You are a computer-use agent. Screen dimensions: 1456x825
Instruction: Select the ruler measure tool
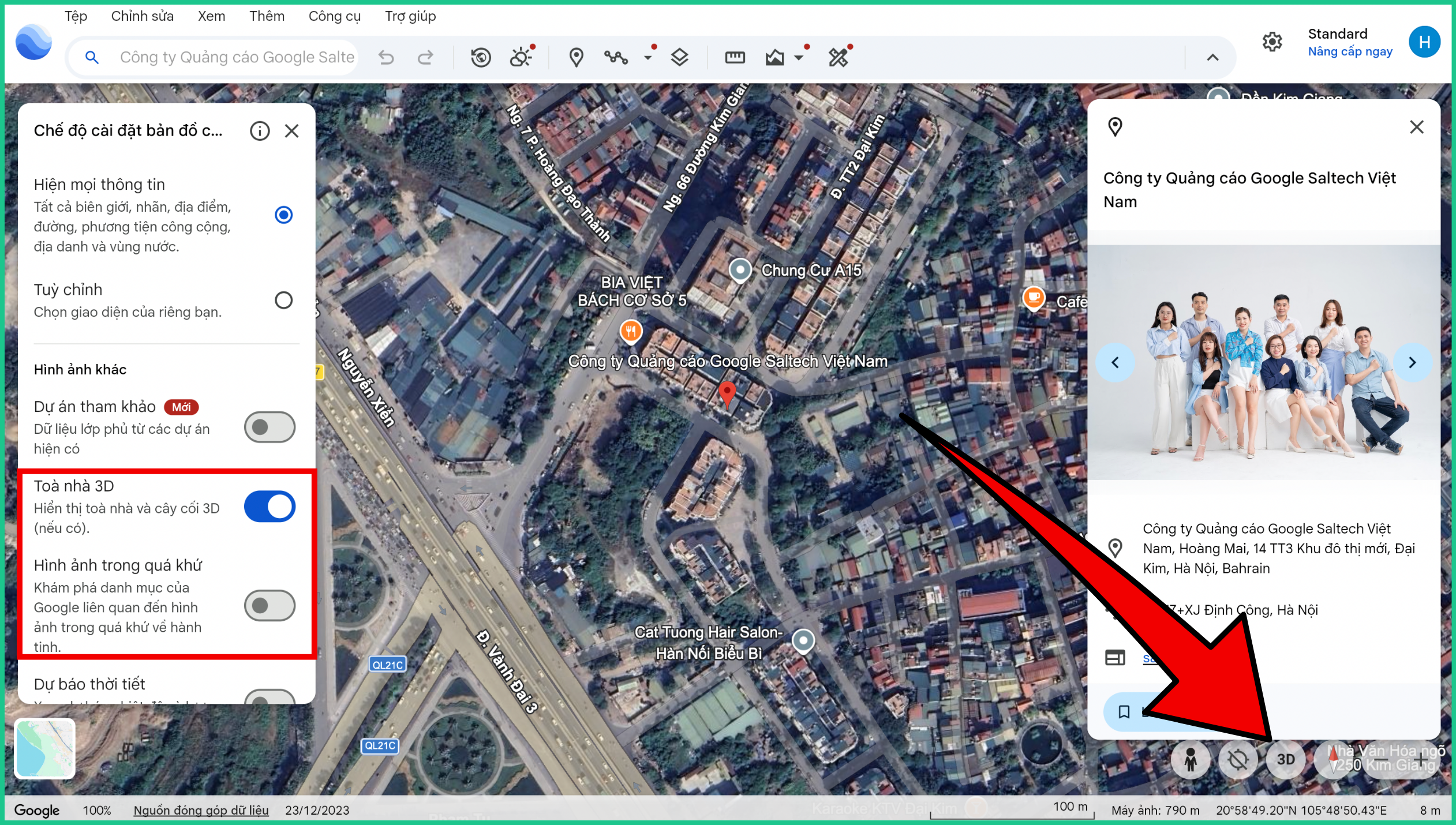pyautogui.click(x=735, y=57)
